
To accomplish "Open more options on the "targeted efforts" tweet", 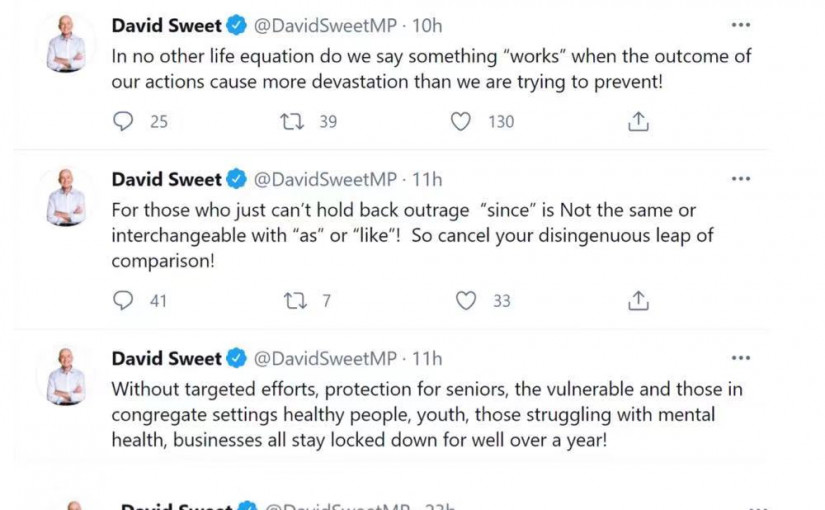I will pyautogui.click(x=740, y=358).
